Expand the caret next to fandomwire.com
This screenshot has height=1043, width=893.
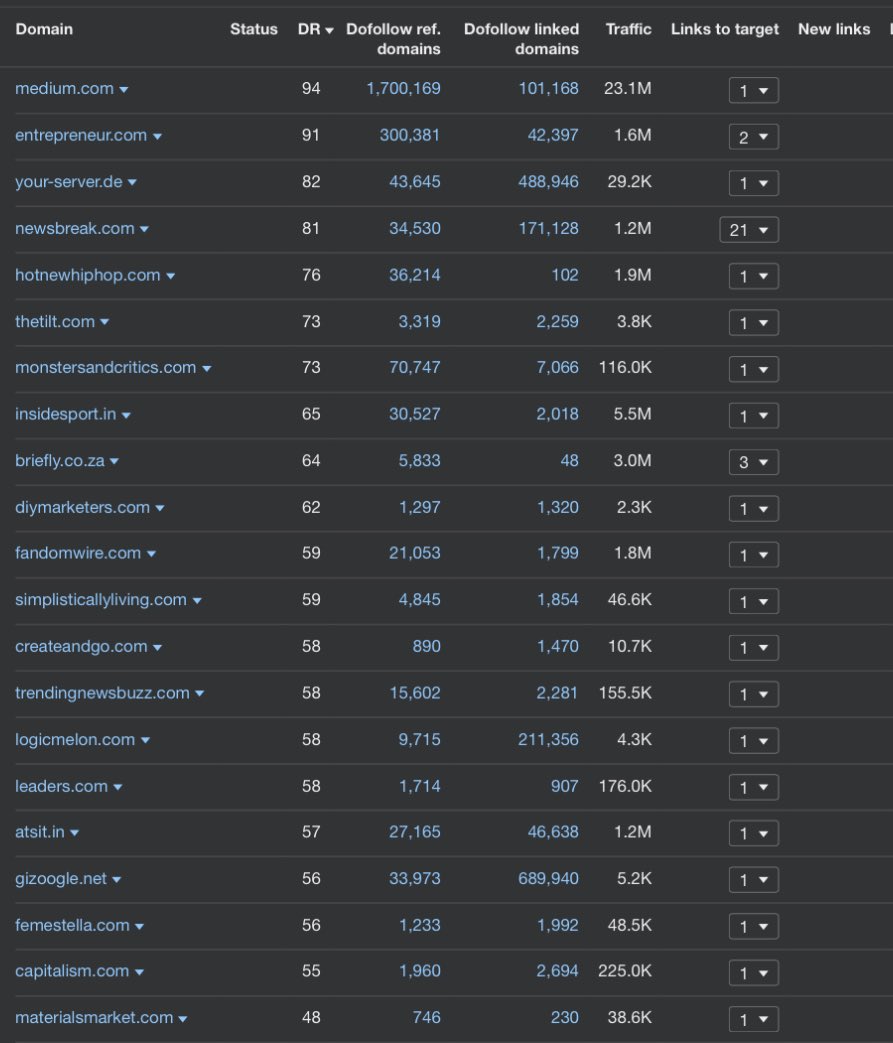click(x=151, y=554)
